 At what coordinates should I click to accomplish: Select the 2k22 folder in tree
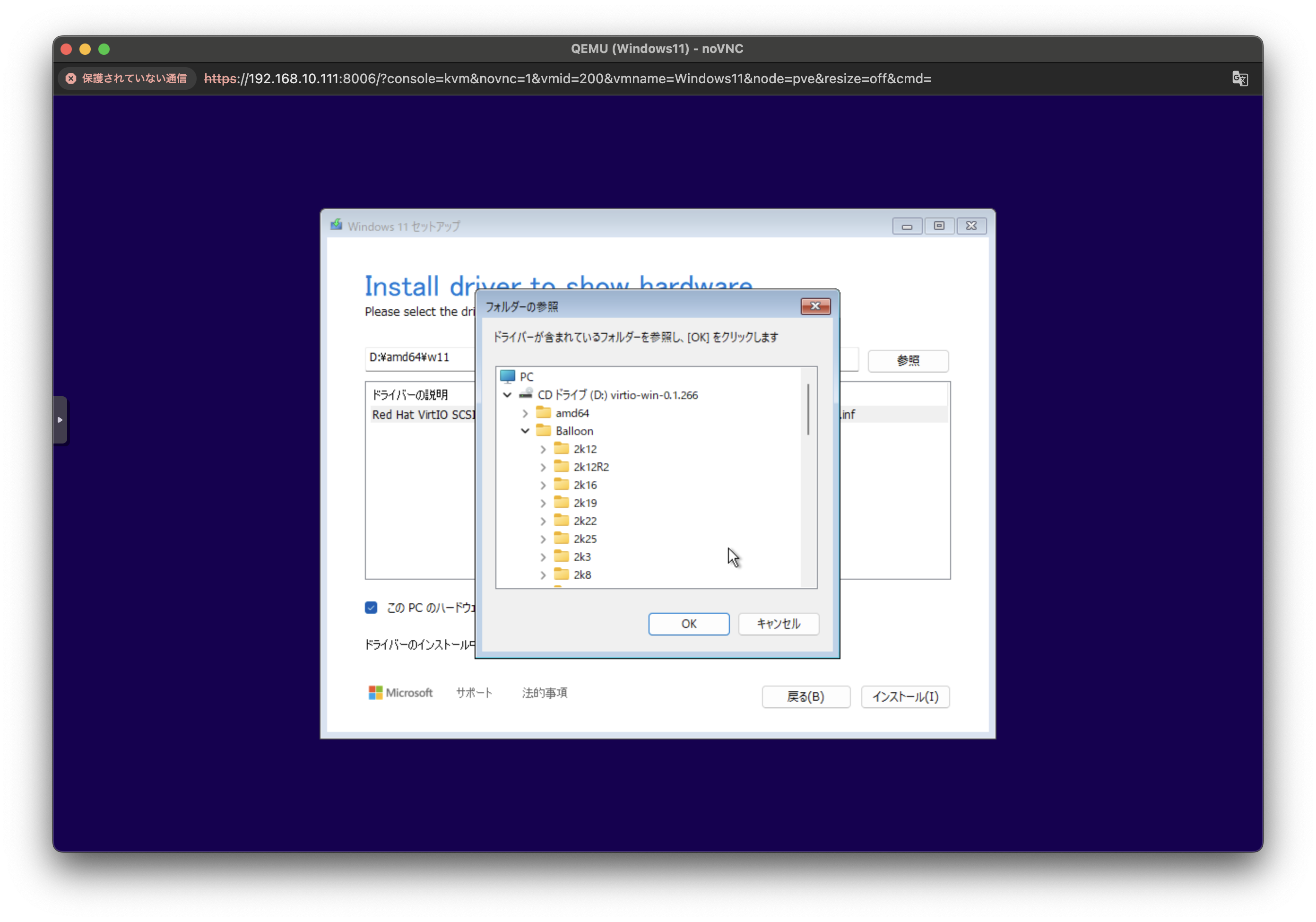[585, 521]
